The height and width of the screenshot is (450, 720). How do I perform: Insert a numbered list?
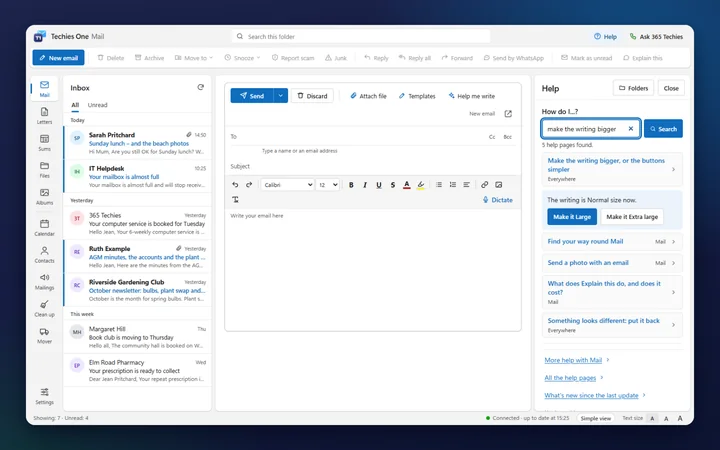point(453,185)
